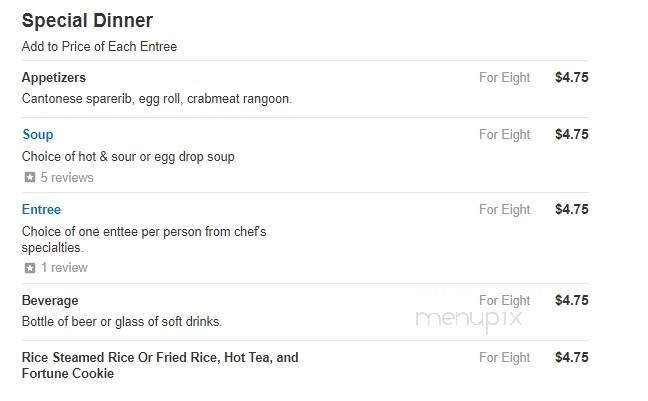The width and height of the screenshot is (648, 401).
Task: Click For Eight label in Appetizers row
Action: pyautogui.click(x=504, y=77)
